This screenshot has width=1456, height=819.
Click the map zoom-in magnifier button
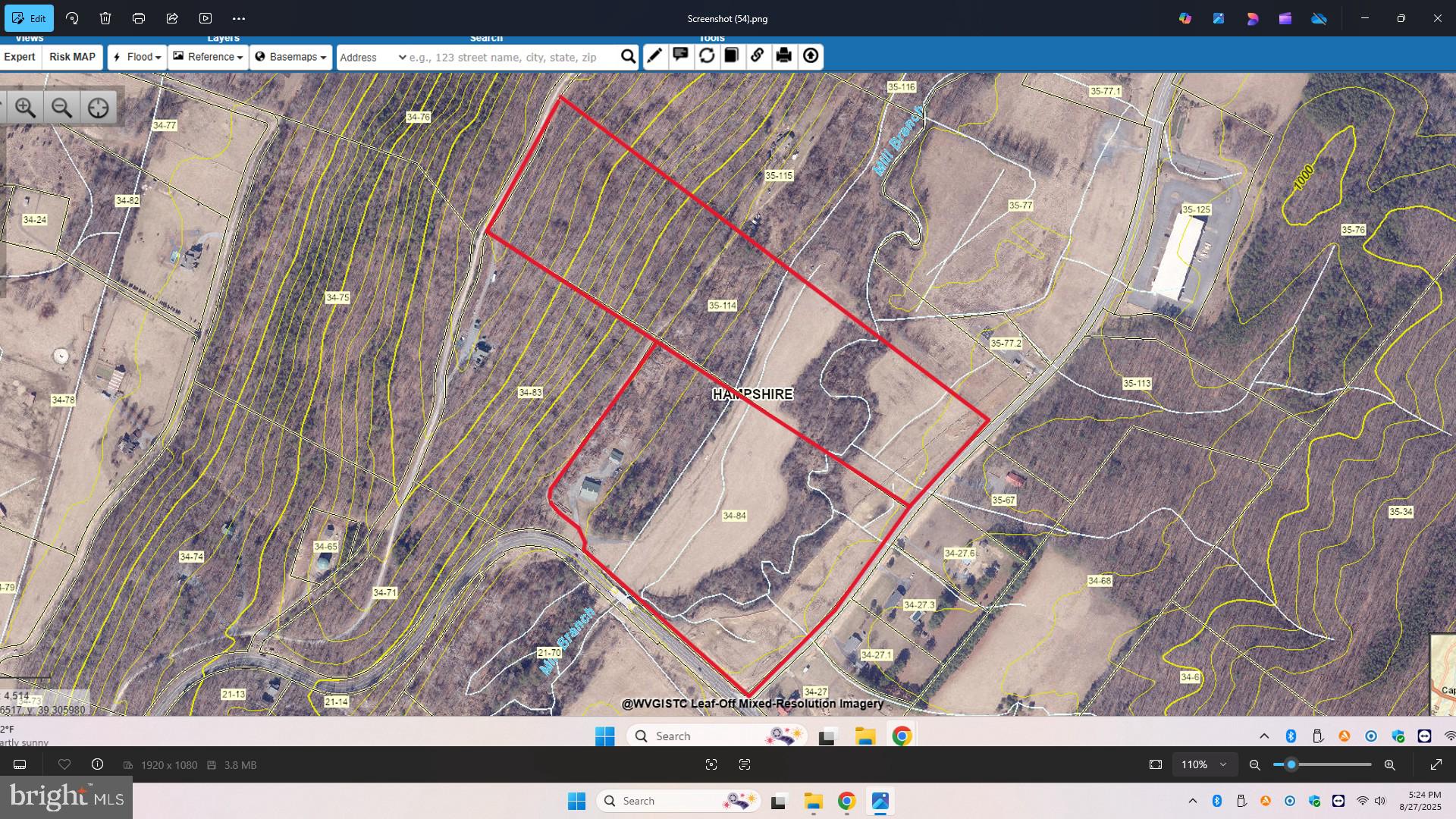pyautogui.click(x=26, y=108)
